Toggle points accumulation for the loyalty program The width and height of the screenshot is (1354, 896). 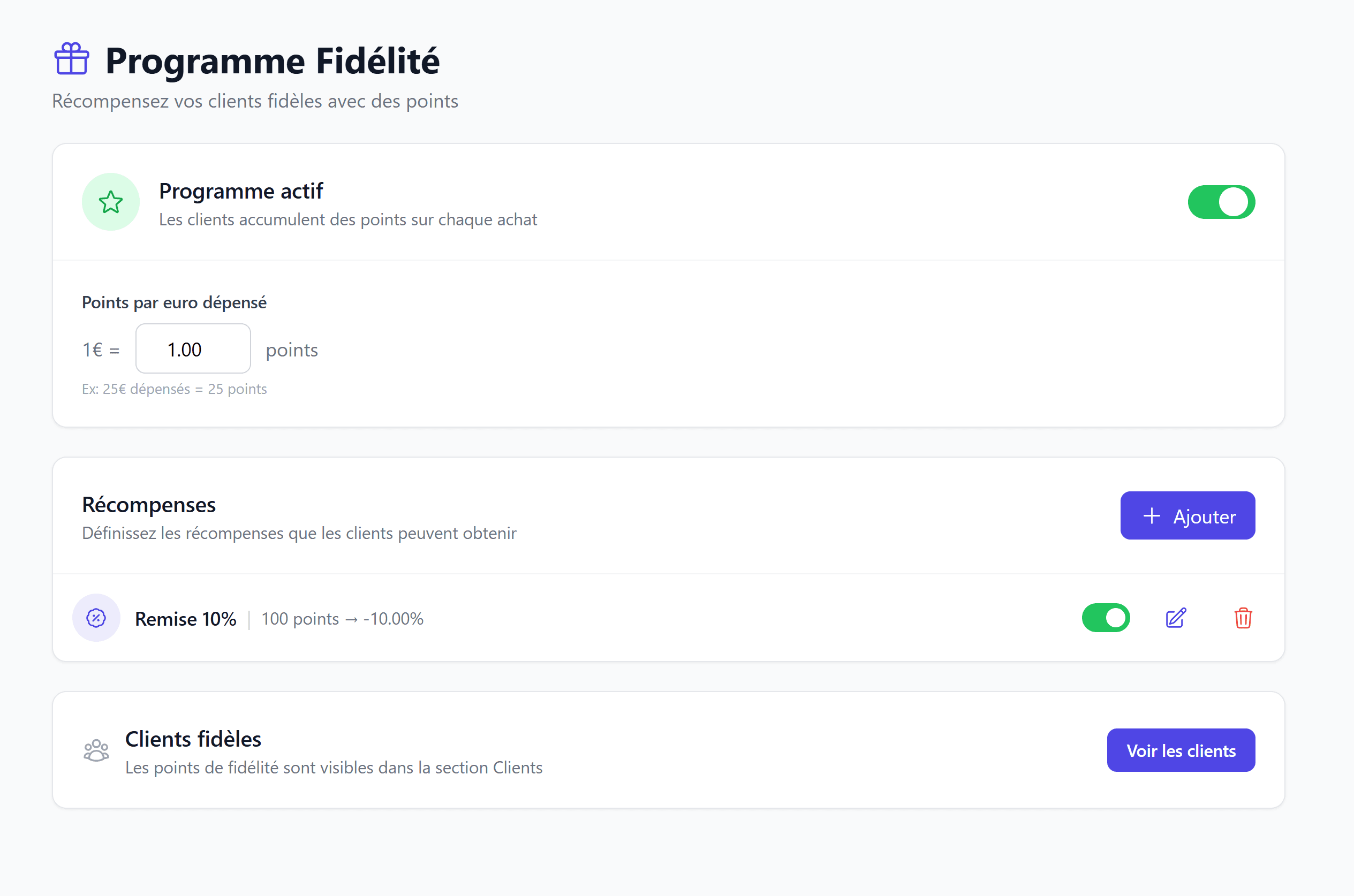coord(1222,202)
